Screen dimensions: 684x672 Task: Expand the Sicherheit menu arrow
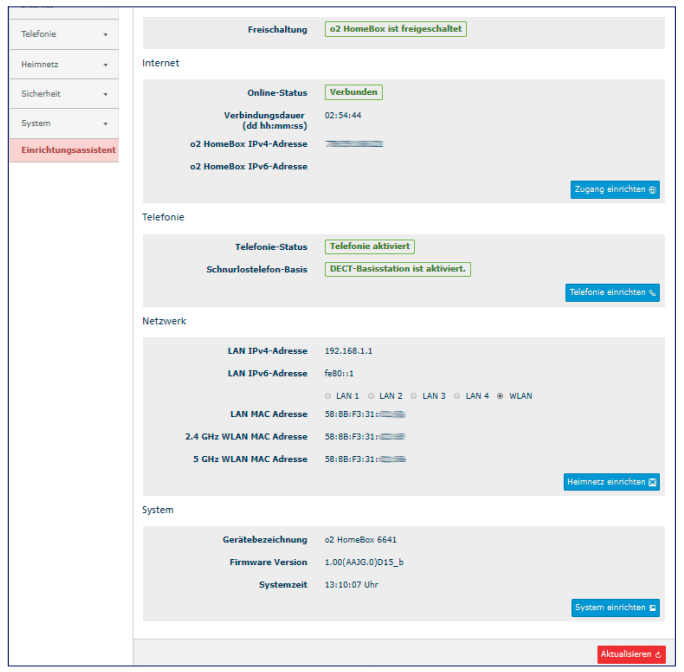(105, 95)
